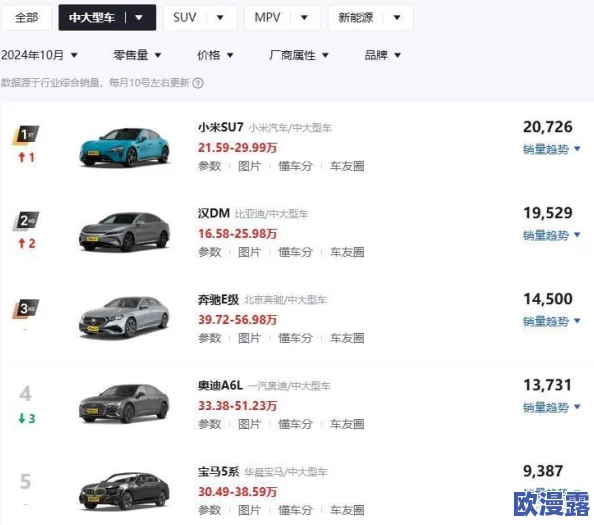The width and height of the screenshot is (594, 525).
Task: Expand 销量趋势 for 奥迪A6L
Action: coord(552,407)
